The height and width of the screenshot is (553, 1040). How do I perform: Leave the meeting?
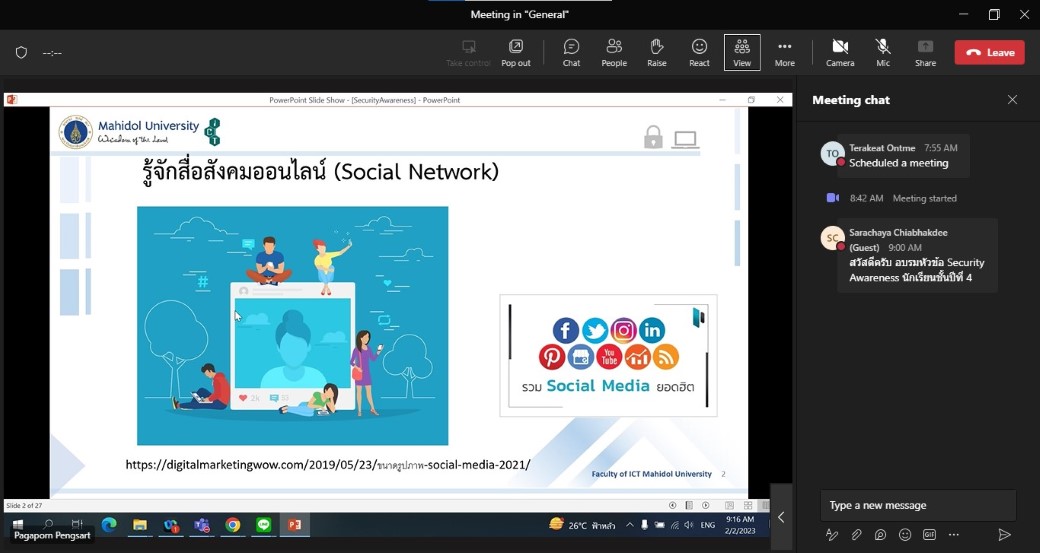pos(989,52)
